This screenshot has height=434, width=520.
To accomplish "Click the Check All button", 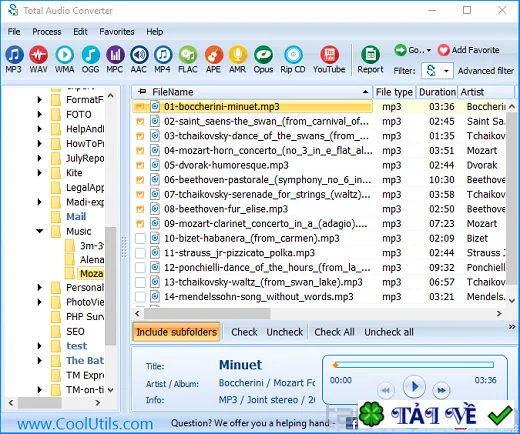I will 334,332.
